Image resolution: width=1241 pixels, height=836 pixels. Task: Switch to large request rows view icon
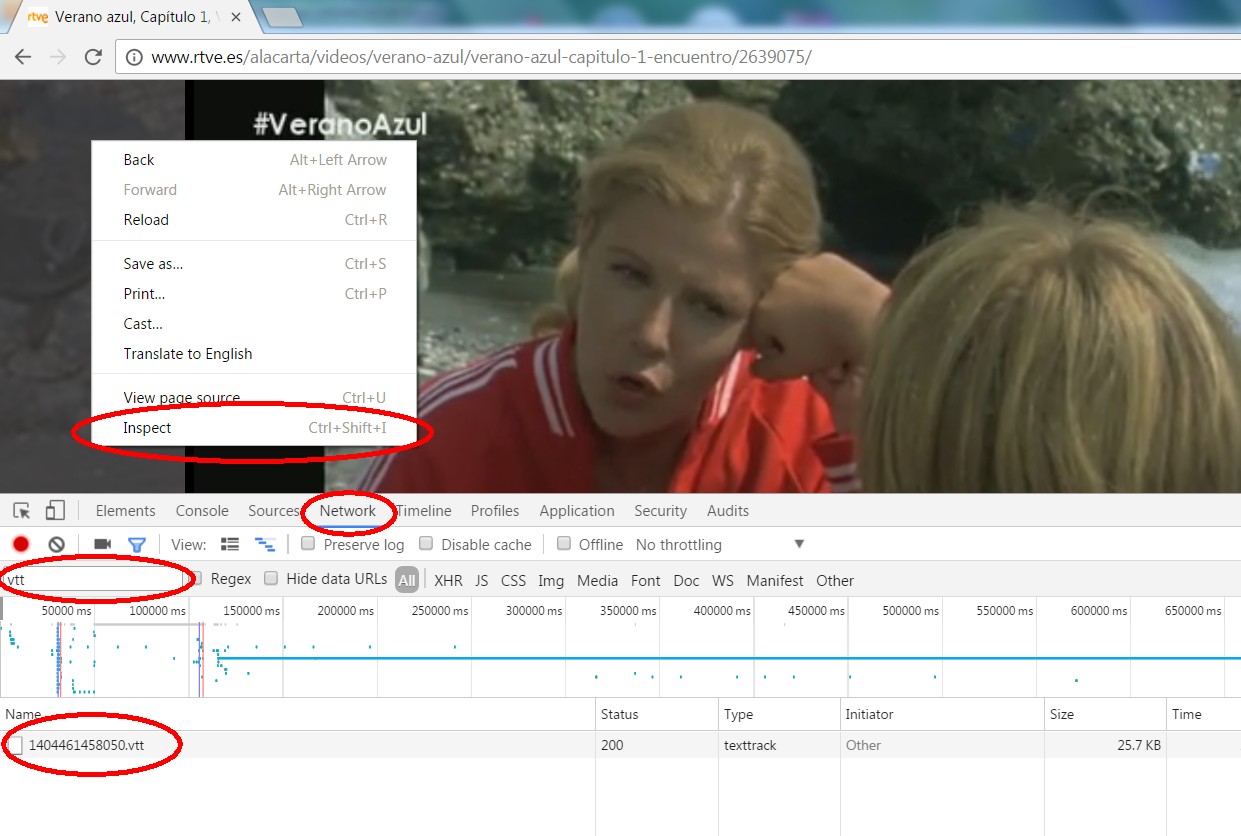tap(230, 545)
